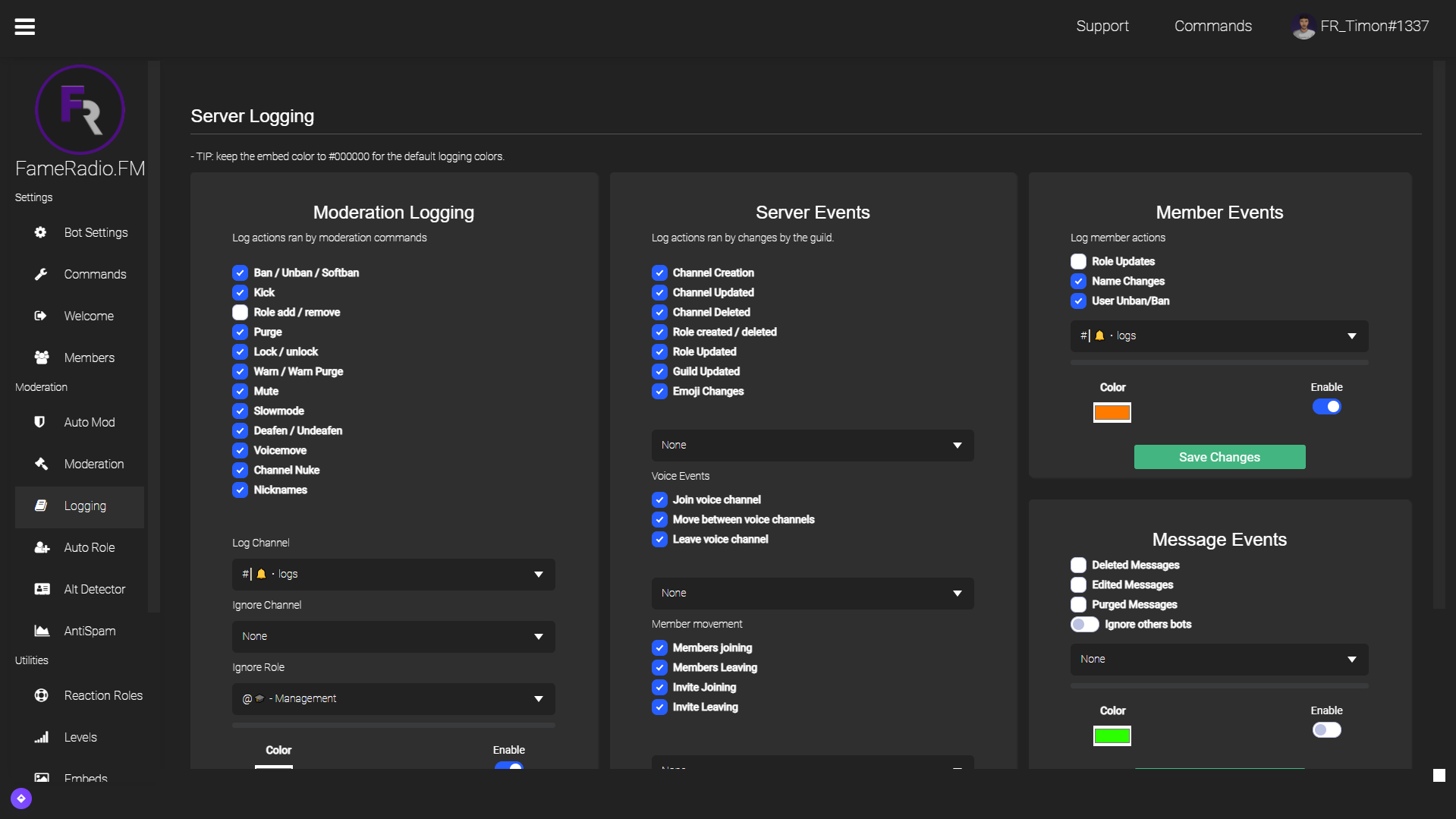The image size is (1456, 819).
Task: Click the Reaction Roles icon
Action: pyautogui.click(x=41, y=695)
